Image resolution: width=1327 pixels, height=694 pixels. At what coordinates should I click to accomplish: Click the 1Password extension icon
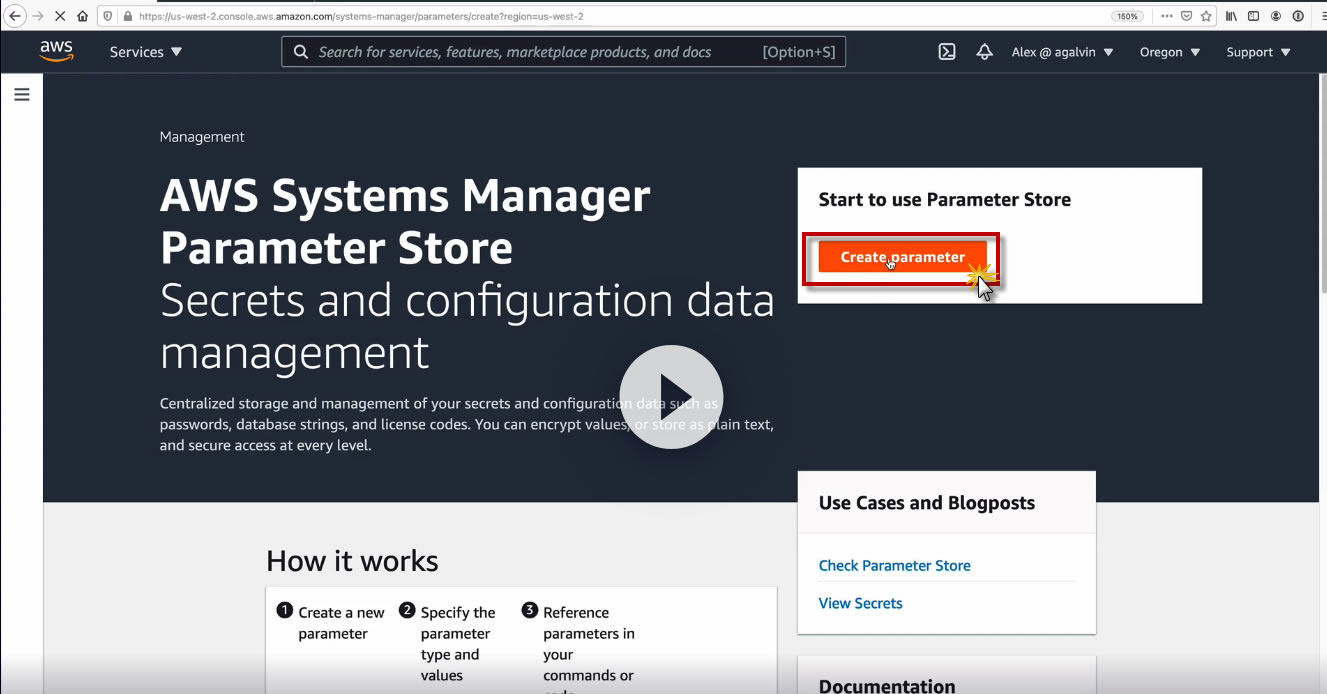pyautogui.click(x=1297, y=16)
